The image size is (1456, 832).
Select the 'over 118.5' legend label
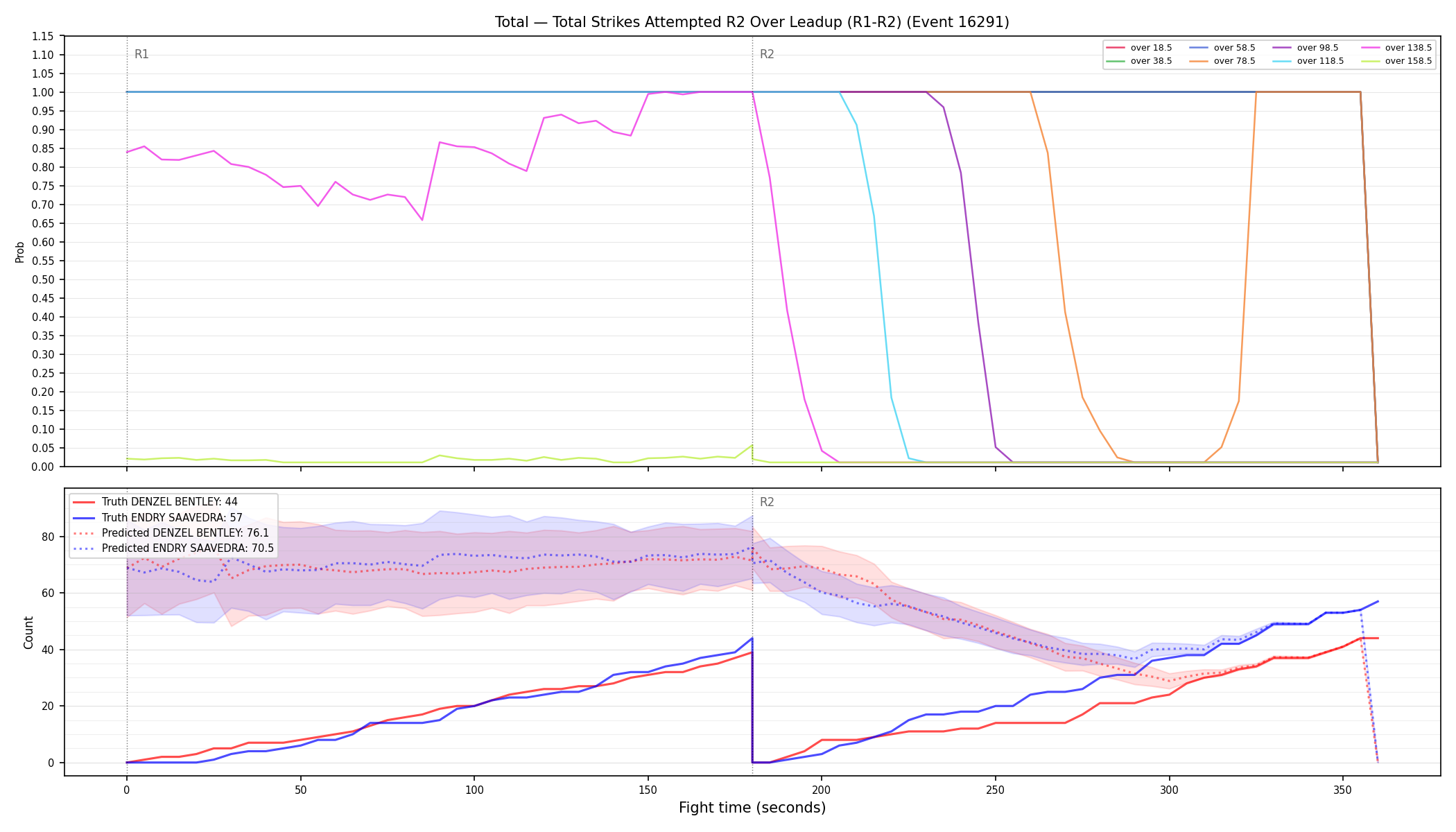(x=1320, y=61)
